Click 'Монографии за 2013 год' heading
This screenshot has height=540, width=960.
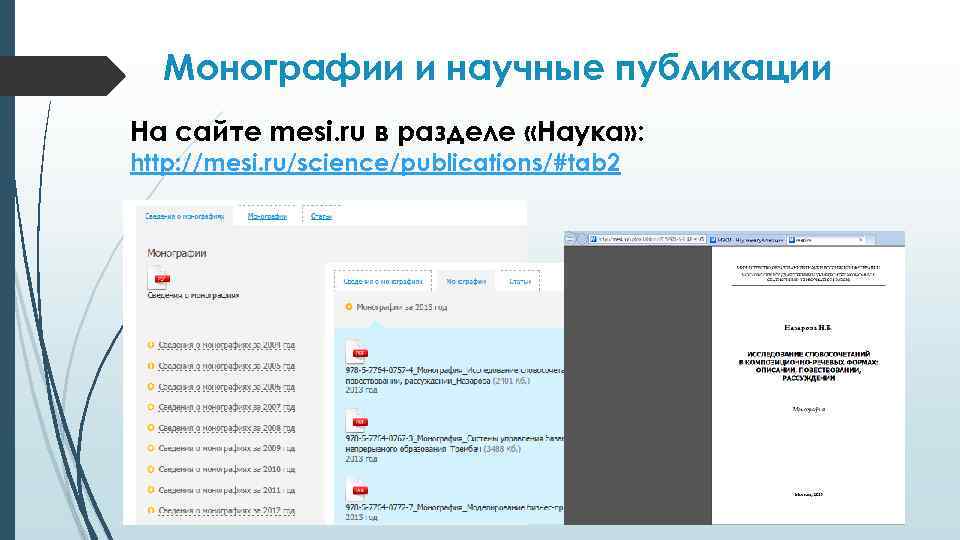click(402, 307)
